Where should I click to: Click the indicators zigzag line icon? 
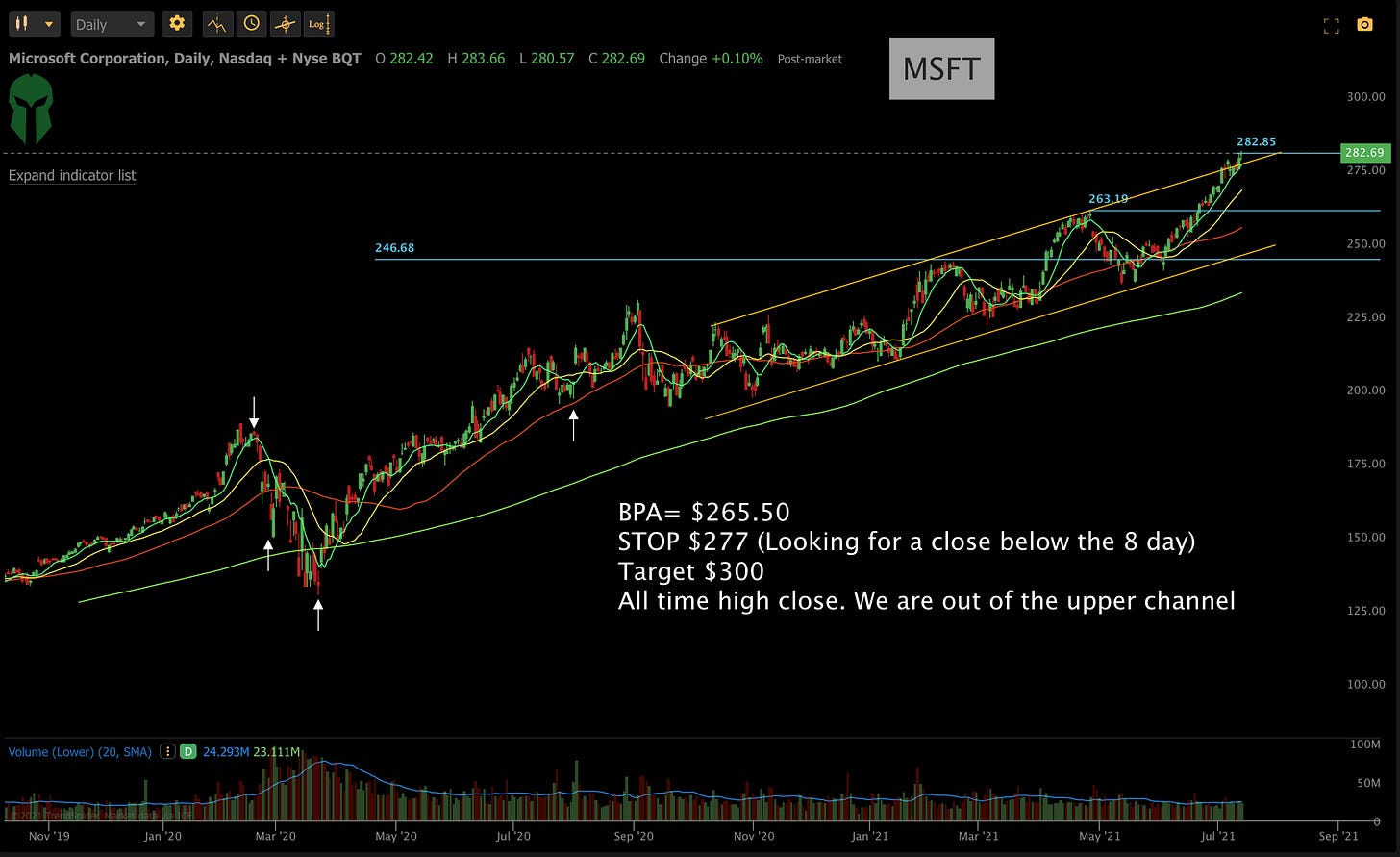pyautogui.click(x=218, y=24)
